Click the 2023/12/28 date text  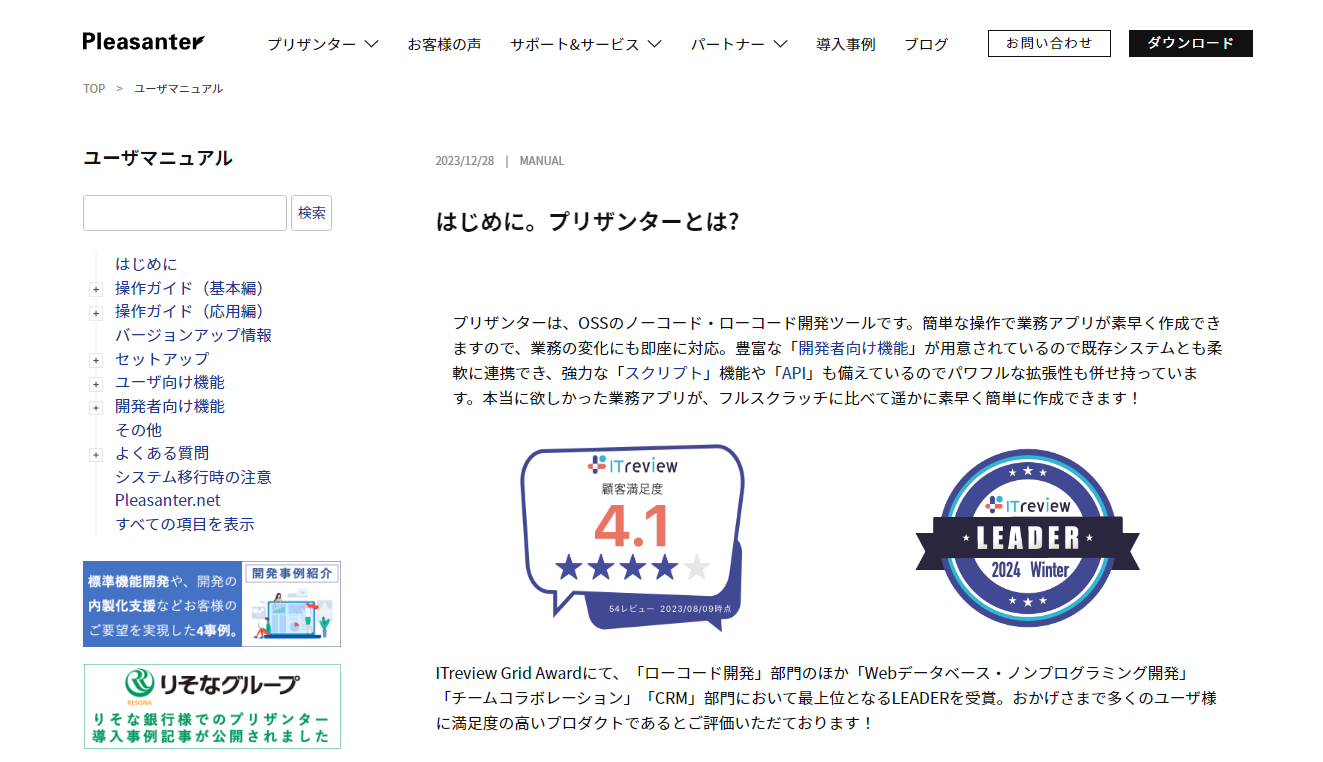[x=464, y=161]
